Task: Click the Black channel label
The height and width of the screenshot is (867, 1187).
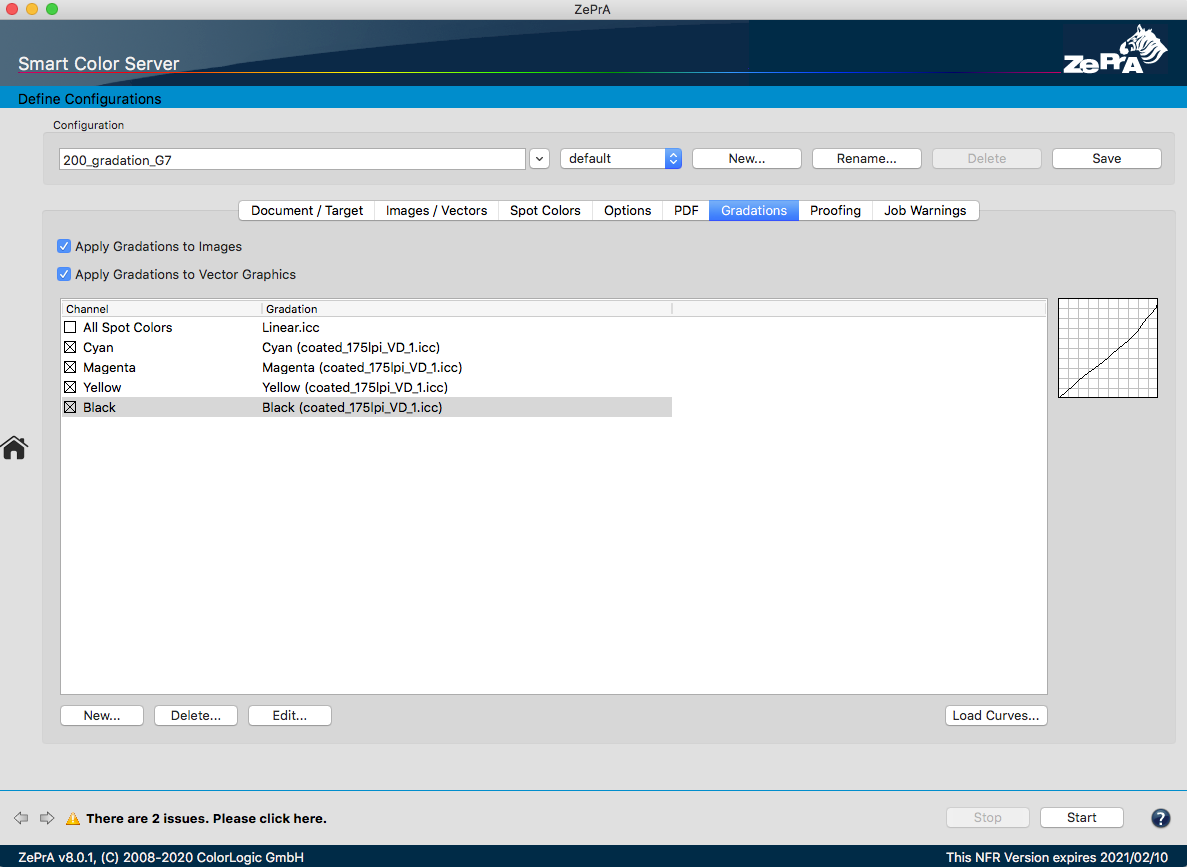Action: pyautogui.click(x=99, y=407)
